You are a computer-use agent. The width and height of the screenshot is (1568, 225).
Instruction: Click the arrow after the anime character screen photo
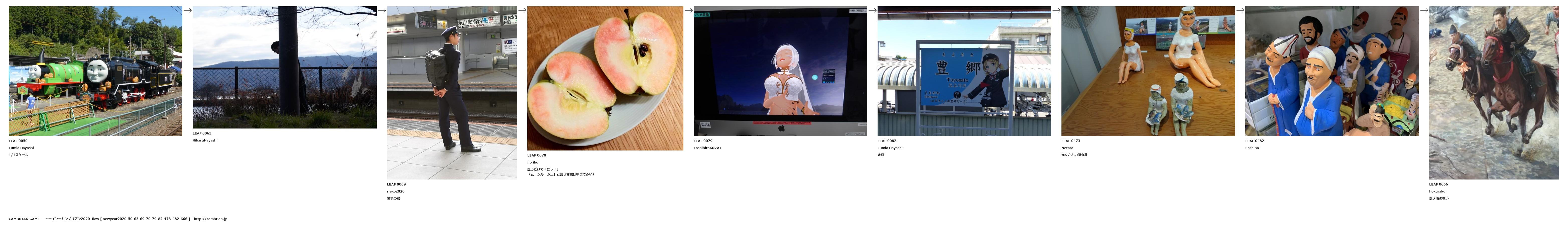tap(872, 10)
